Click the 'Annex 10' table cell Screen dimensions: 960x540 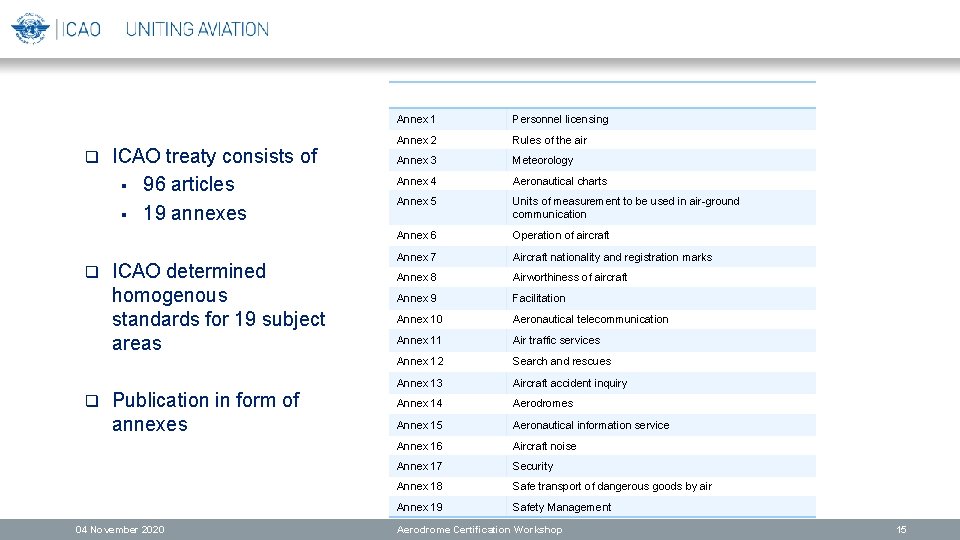pos(448,319)
